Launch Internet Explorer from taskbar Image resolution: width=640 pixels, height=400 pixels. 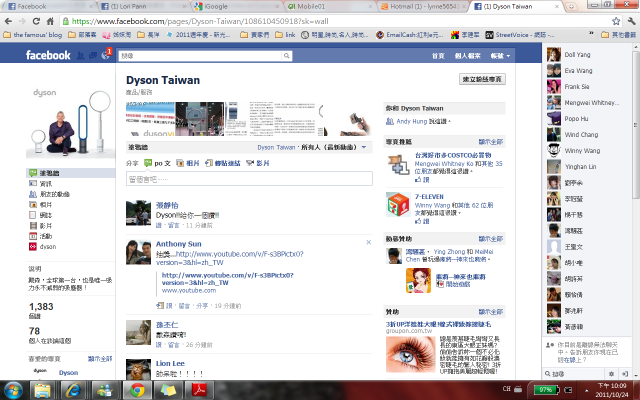(x=73, y=390)
